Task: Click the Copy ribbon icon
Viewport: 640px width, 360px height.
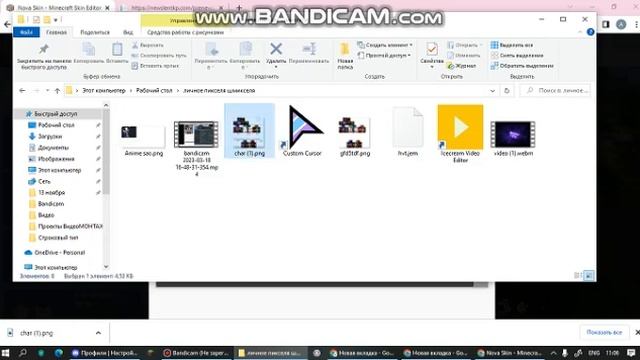Action: (x=89, y=53)
